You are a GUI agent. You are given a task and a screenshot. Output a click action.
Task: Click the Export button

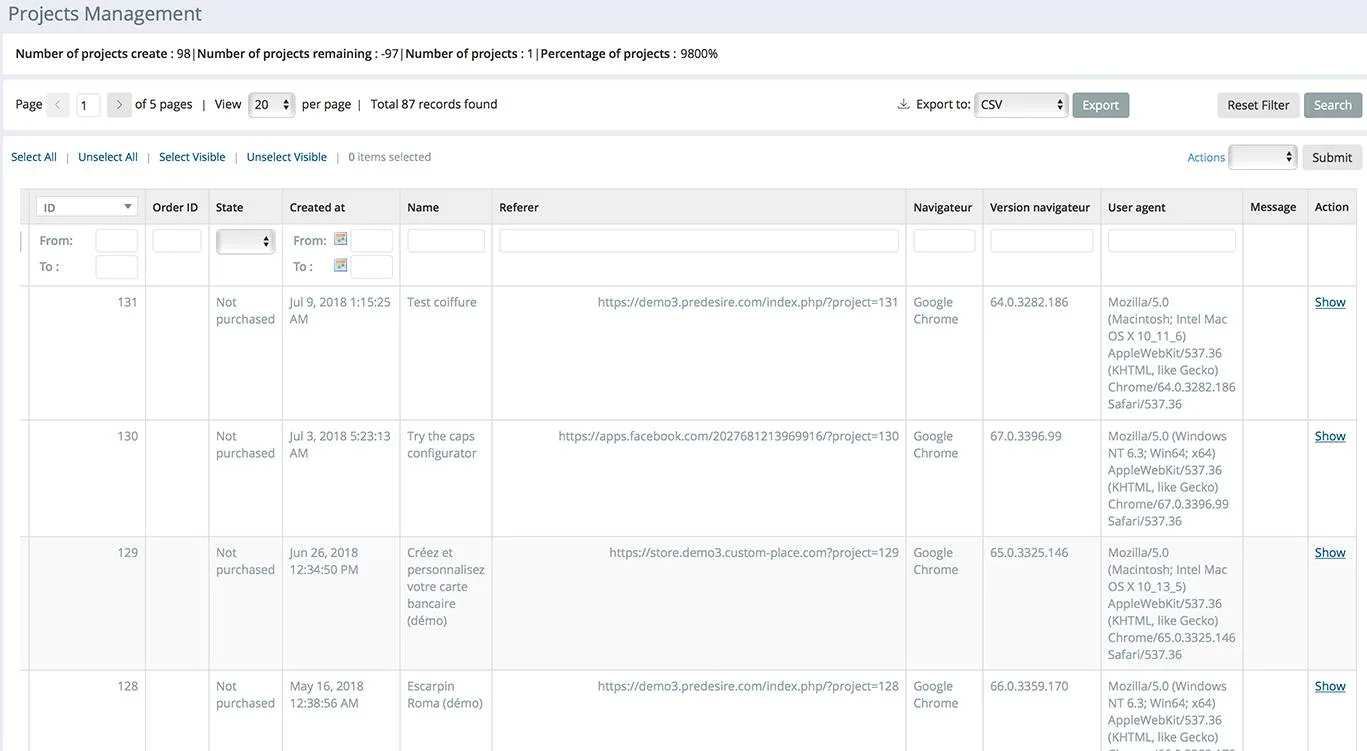(x=1100, y=105)
